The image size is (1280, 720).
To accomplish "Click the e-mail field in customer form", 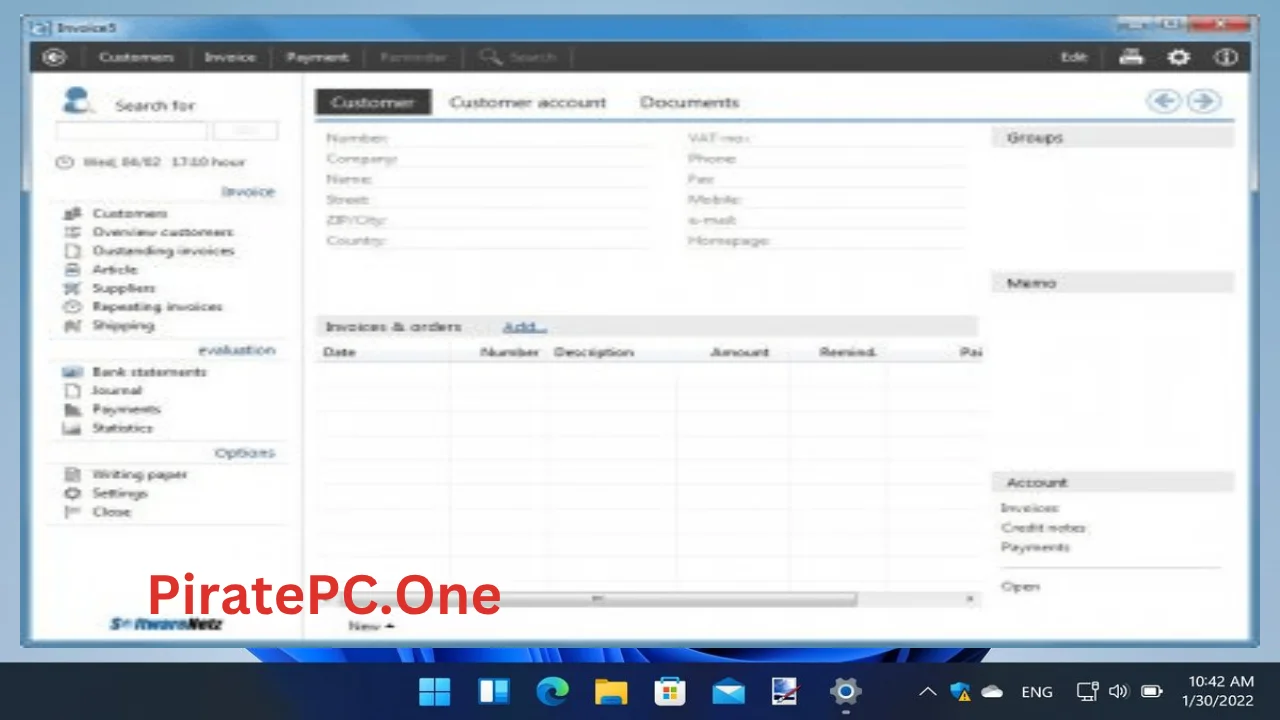I will click(x=826, y=220).
